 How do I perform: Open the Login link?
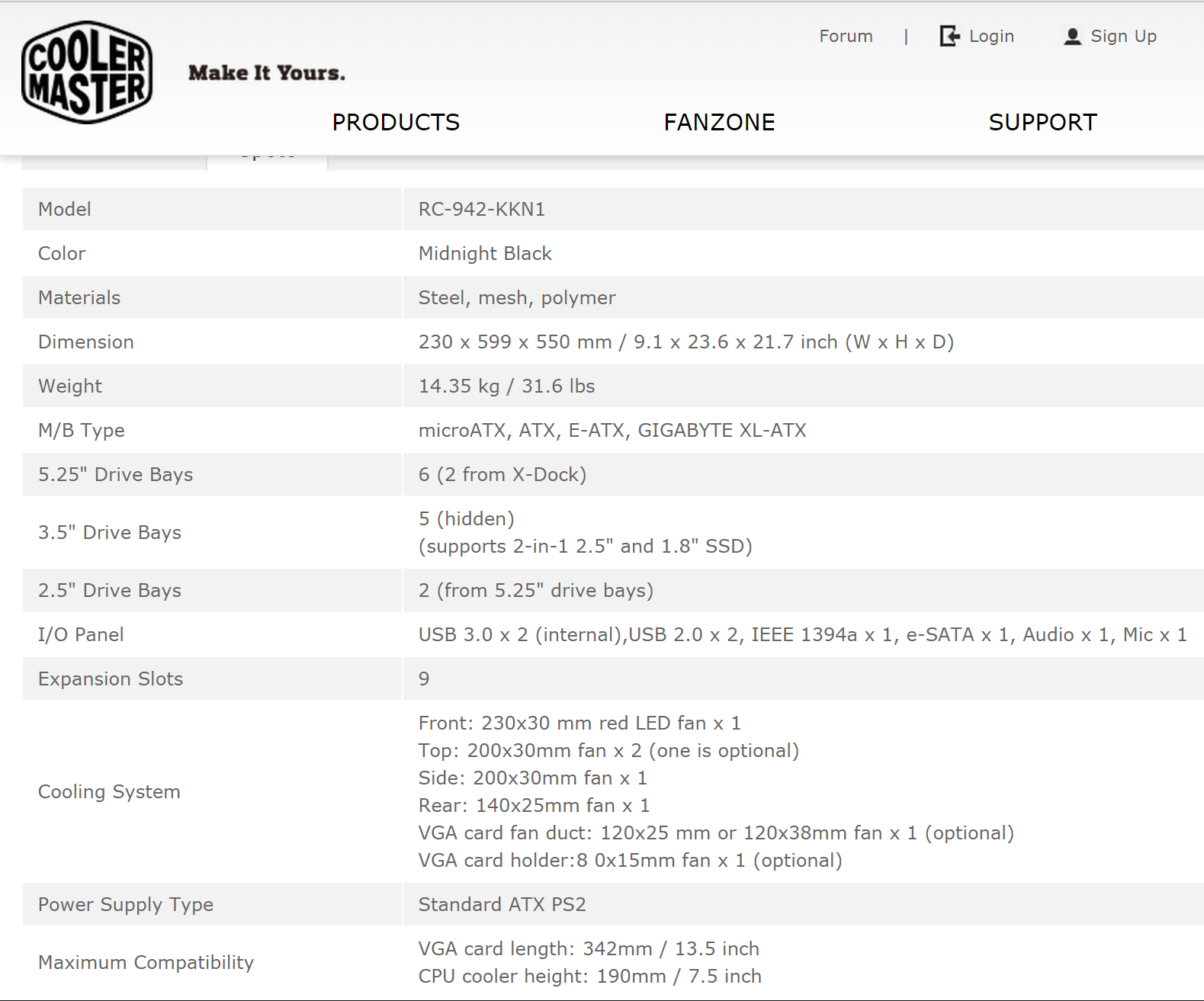click(x=991, y=37)
